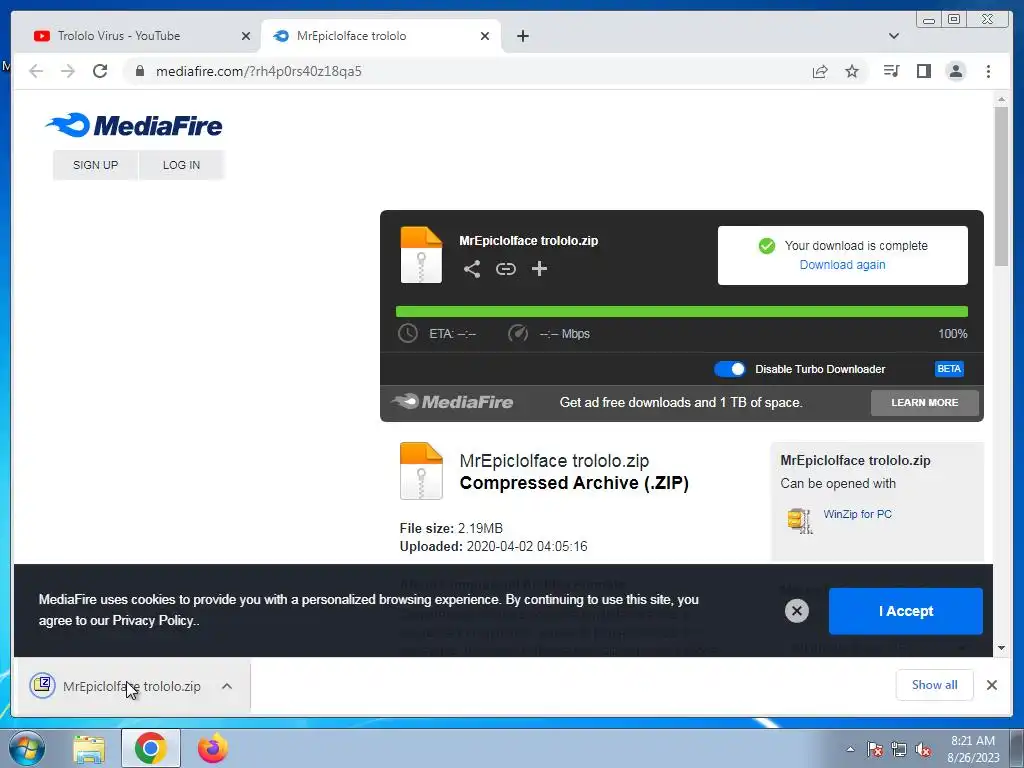Open Windows Start menu orb

pos(27,748)
